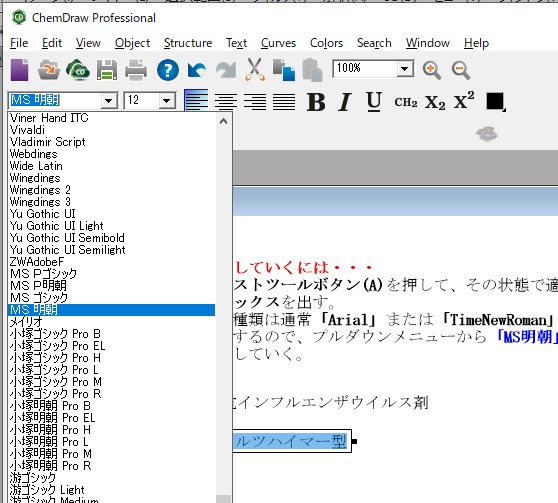Screen dimensions: 558x503
Task: Print the document via the printer icon
Action: point(136,70)
